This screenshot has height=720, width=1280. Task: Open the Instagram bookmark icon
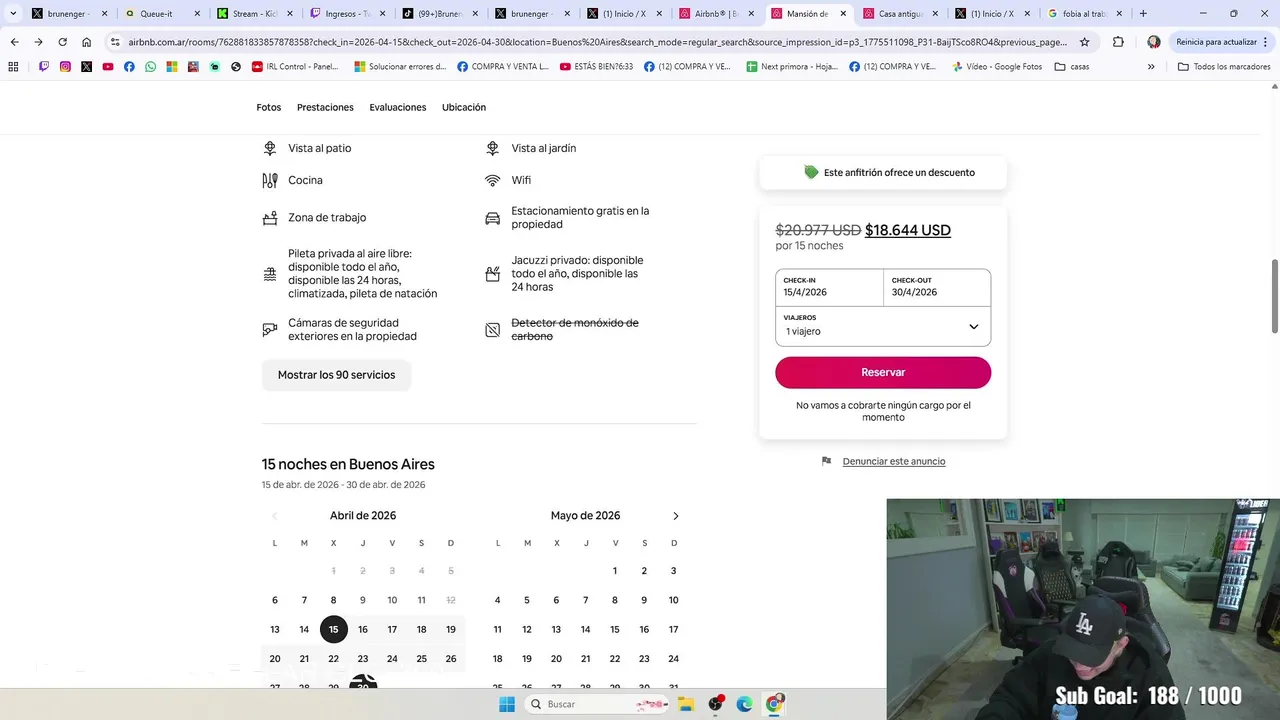65,66
